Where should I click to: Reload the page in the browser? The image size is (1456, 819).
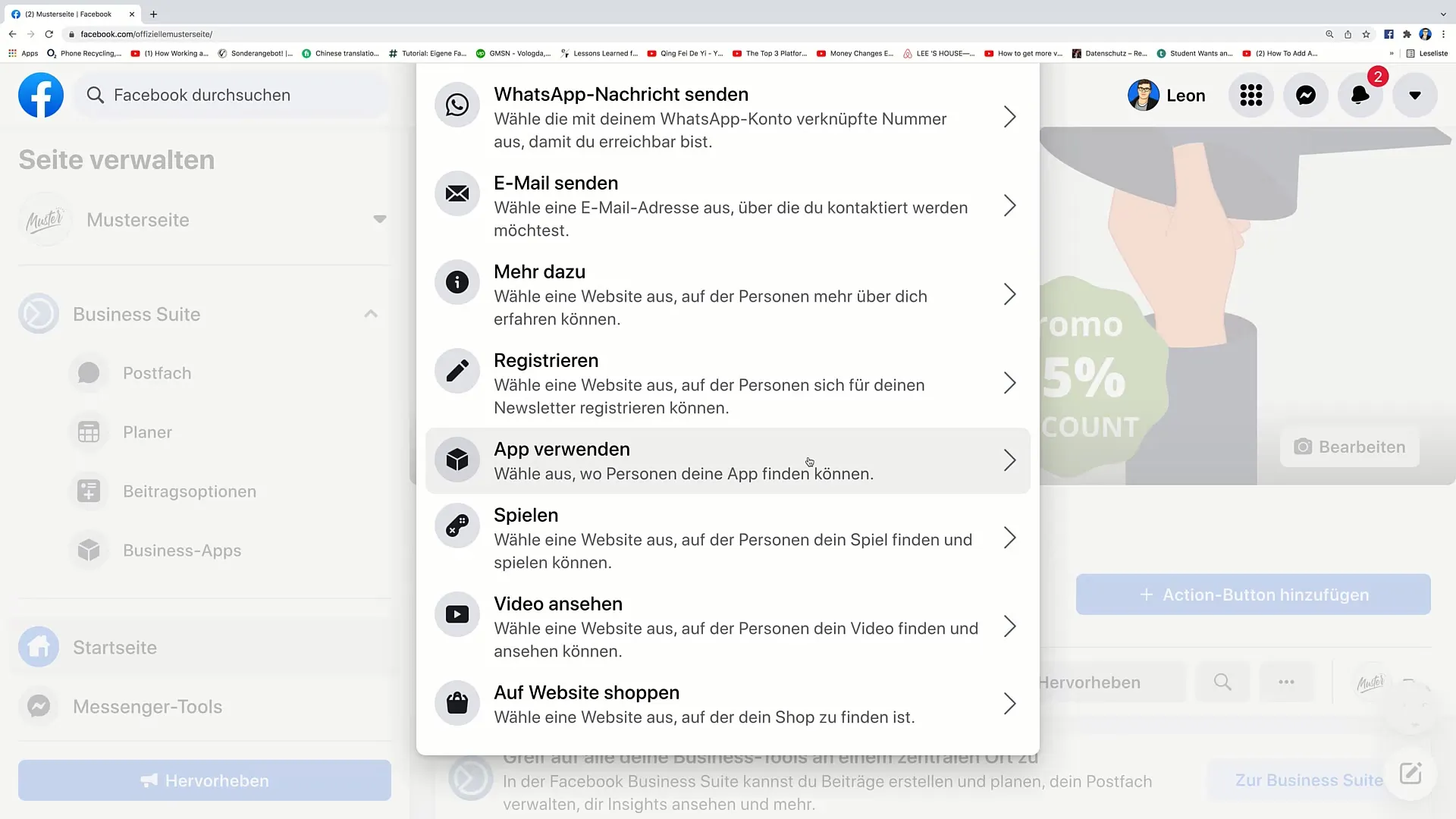pyautogui.click(x=49, y=34)
